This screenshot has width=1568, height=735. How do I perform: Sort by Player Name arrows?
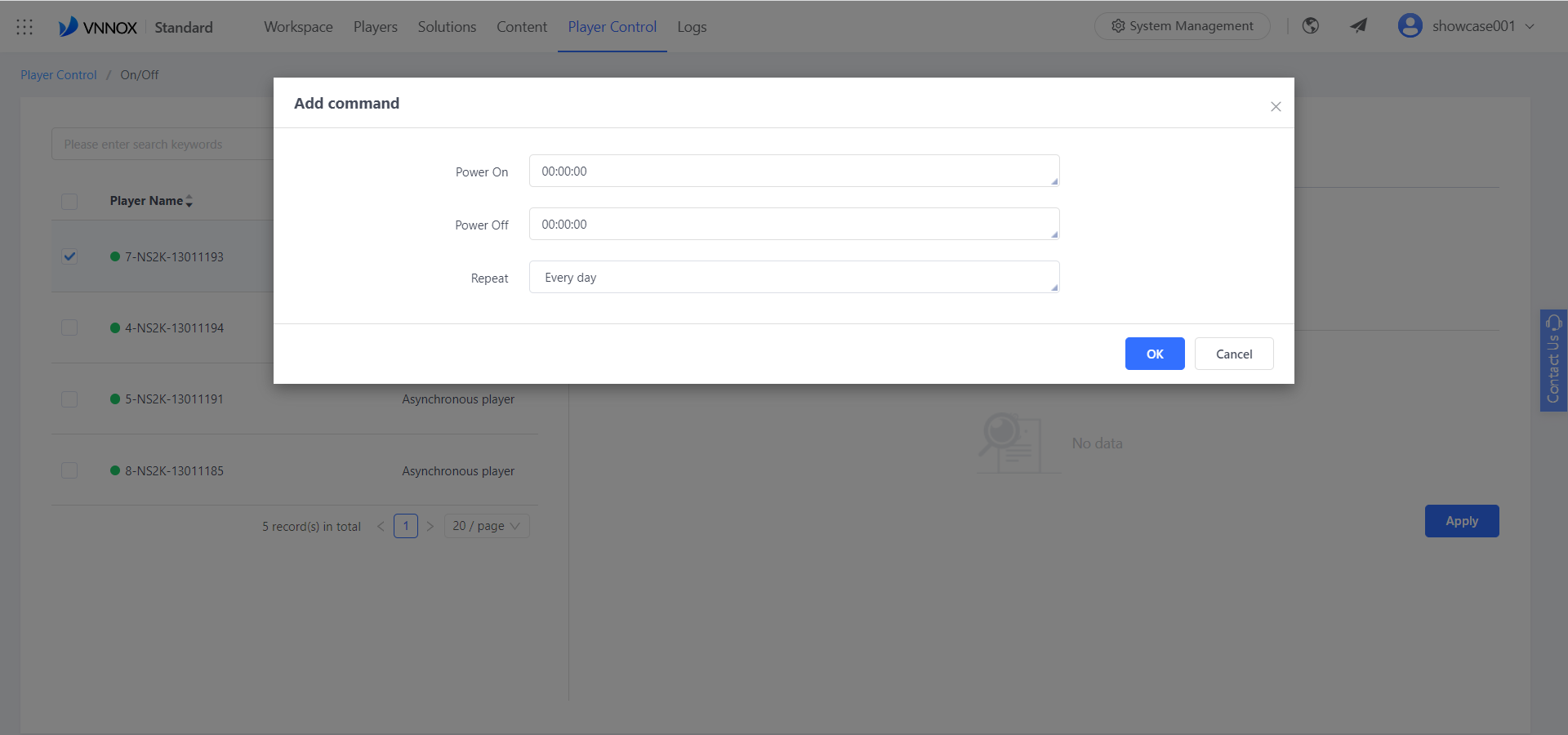pyautogui.click(x=189, y=201)
